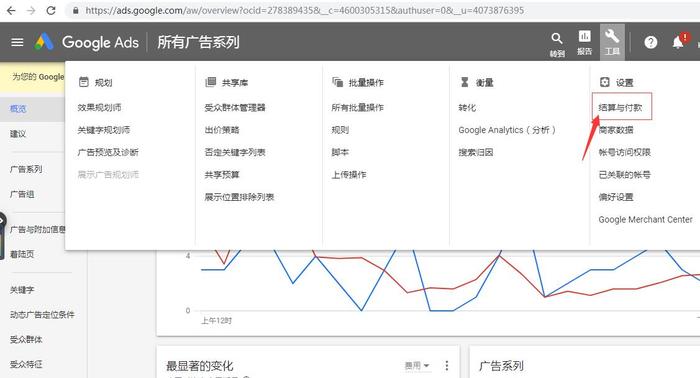Open 结算与付款 billing and payments
This screenshot has width=700, height=378.
(x=620, y=108)
